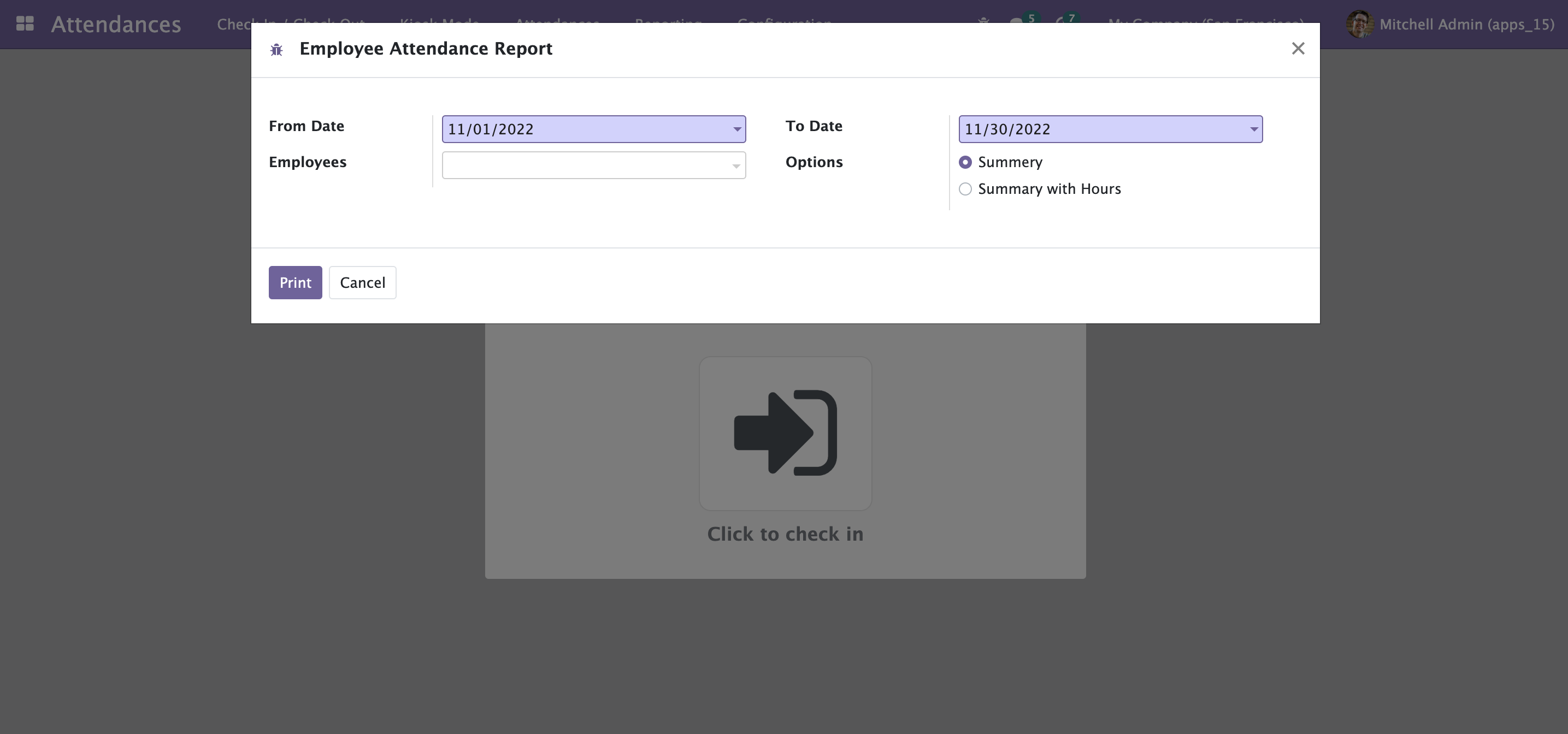This screenshot has width=1568, height=734.
Task: Click the empty Employees input field
Action: click(585, 165)
